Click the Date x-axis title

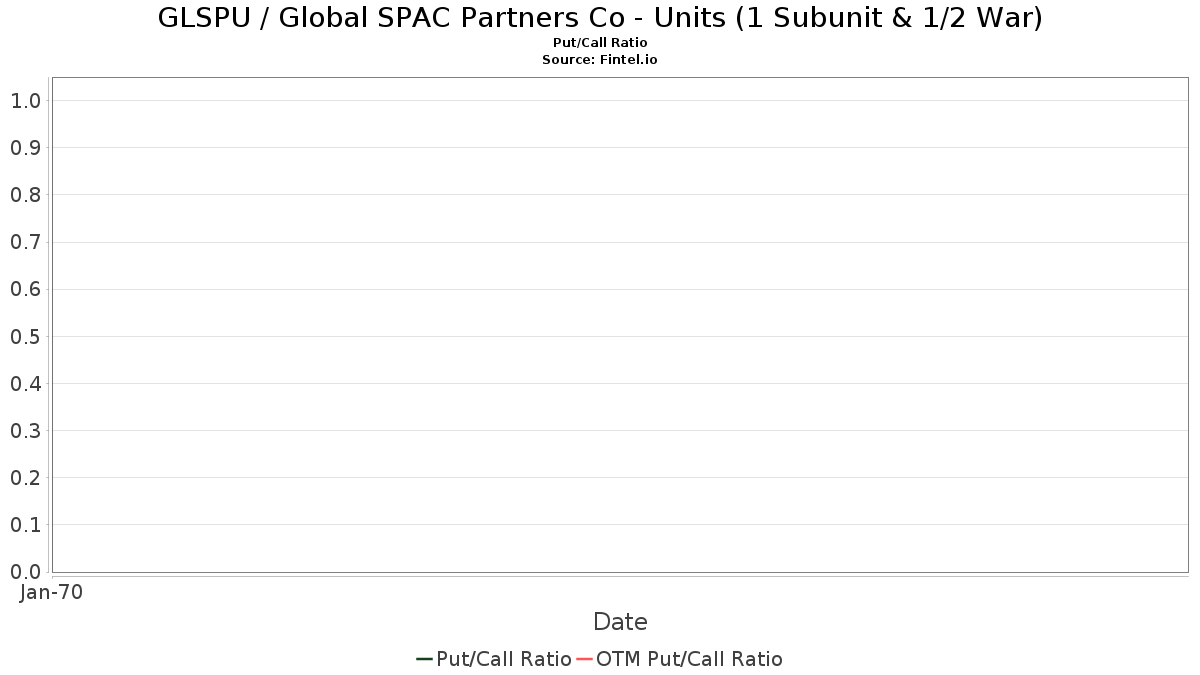620,622
